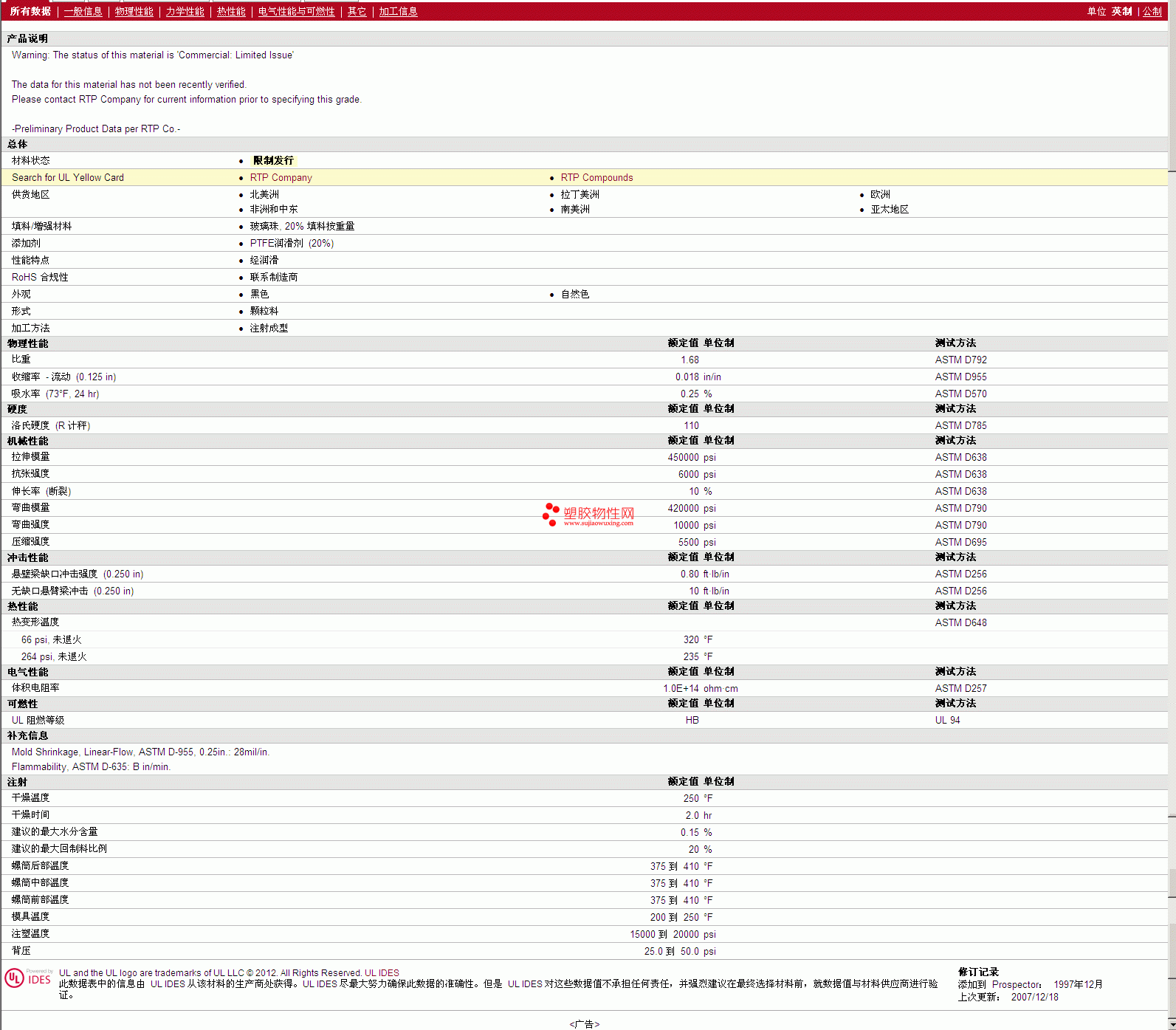This screenshot has width=1176, height=1030.
Task: Click the <广告> label at the bottom
Action: [585, 1024]
